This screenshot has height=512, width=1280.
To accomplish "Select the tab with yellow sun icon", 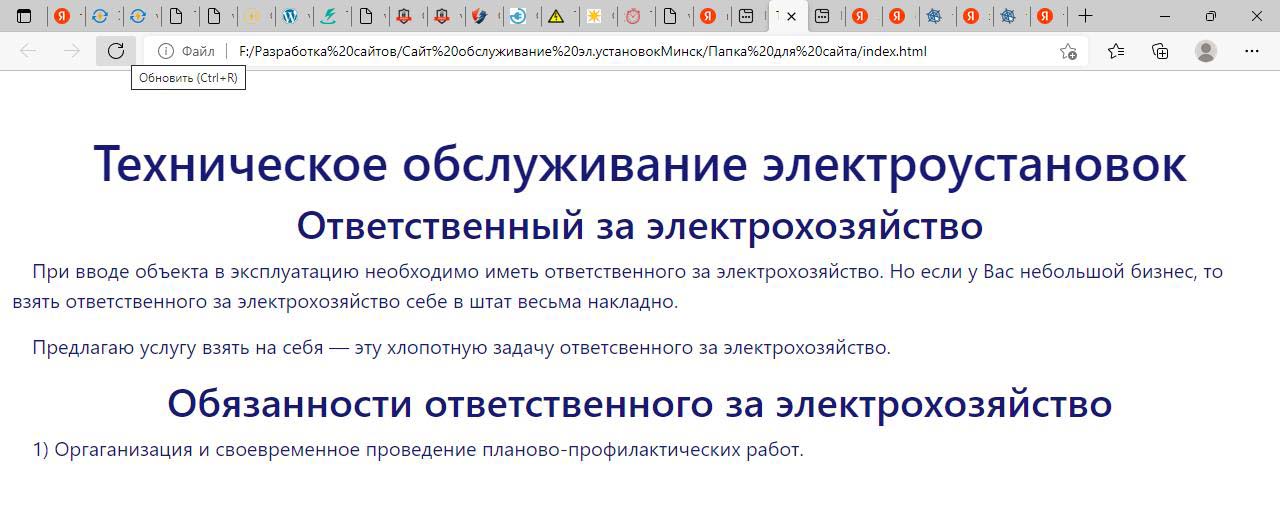I will [x=594, y=16].
